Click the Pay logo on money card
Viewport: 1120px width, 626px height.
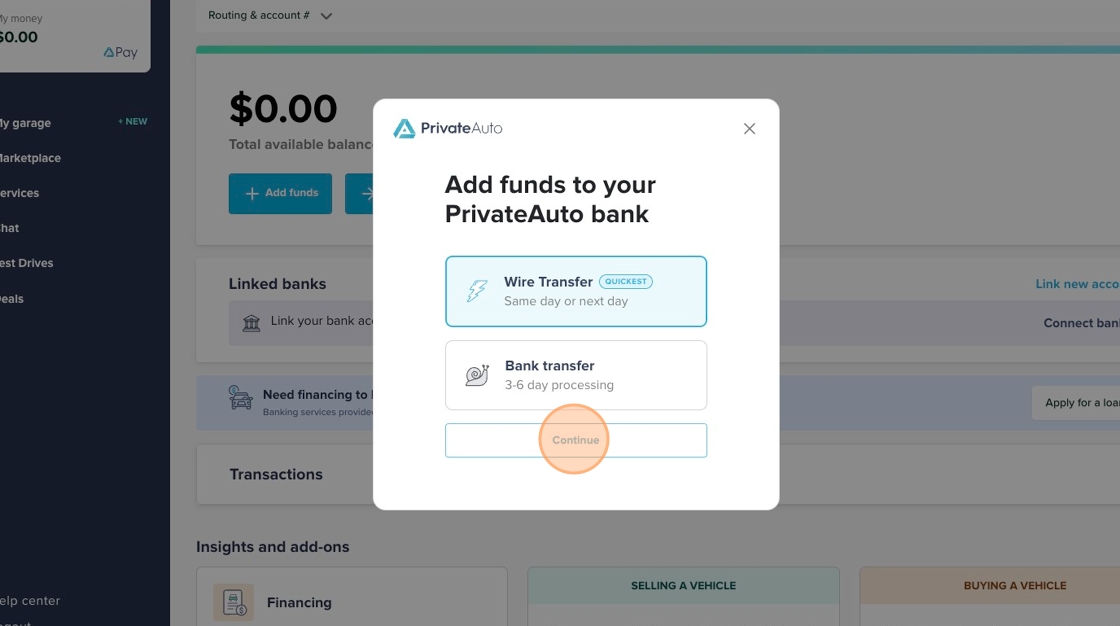point(120,52)
